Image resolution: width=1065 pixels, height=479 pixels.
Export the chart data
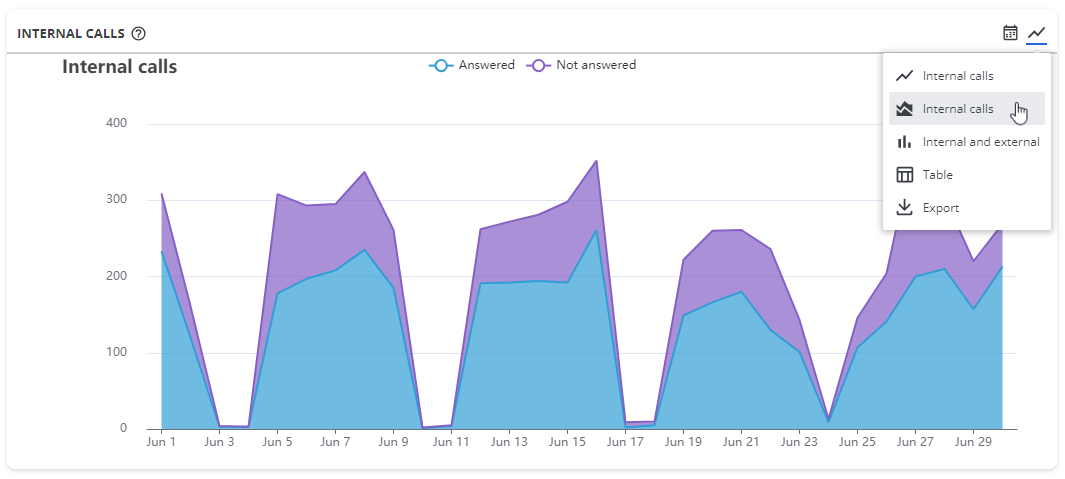[x=940, y=208]
